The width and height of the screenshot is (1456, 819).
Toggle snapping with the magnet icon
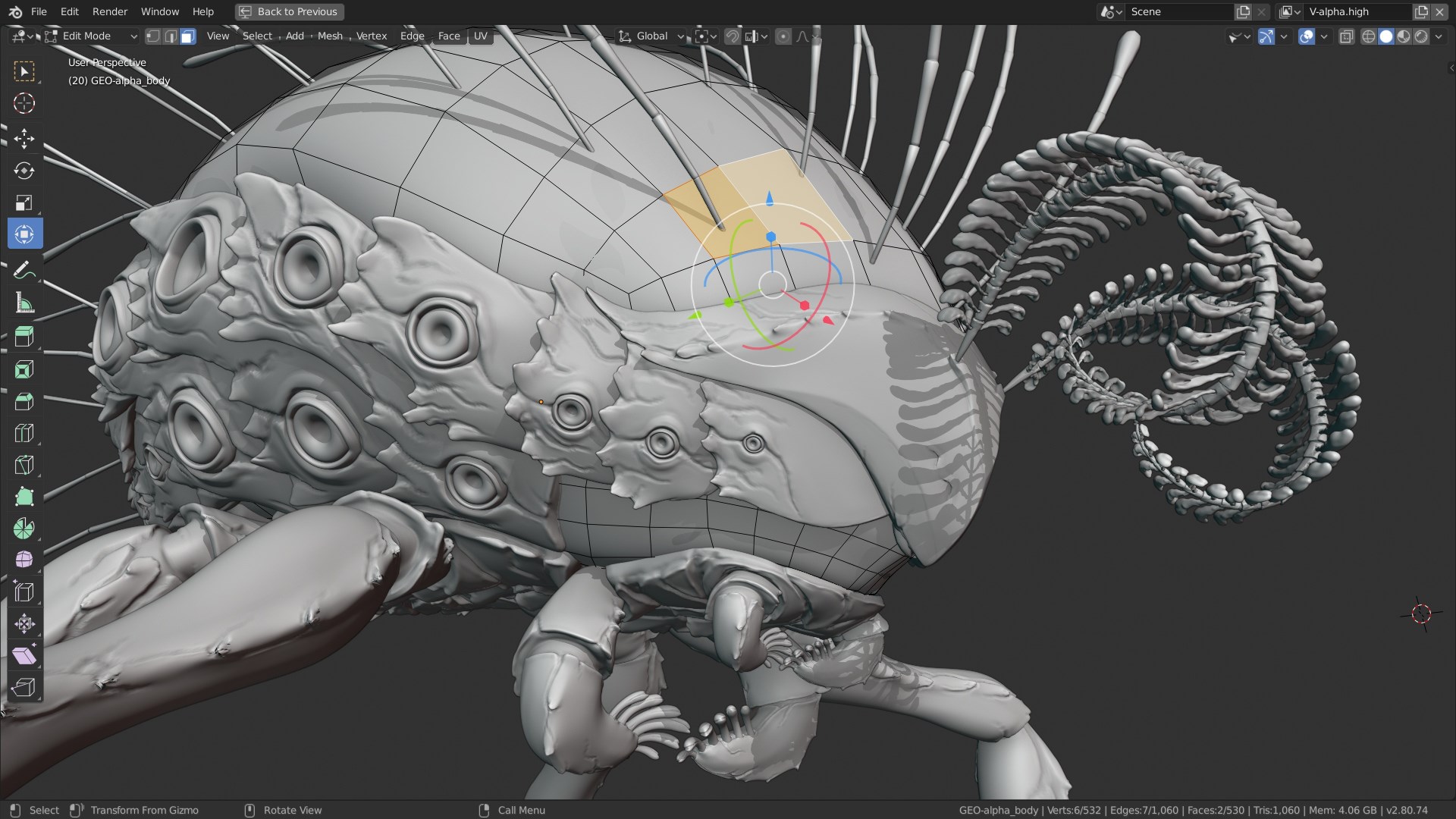click(733, 36)
